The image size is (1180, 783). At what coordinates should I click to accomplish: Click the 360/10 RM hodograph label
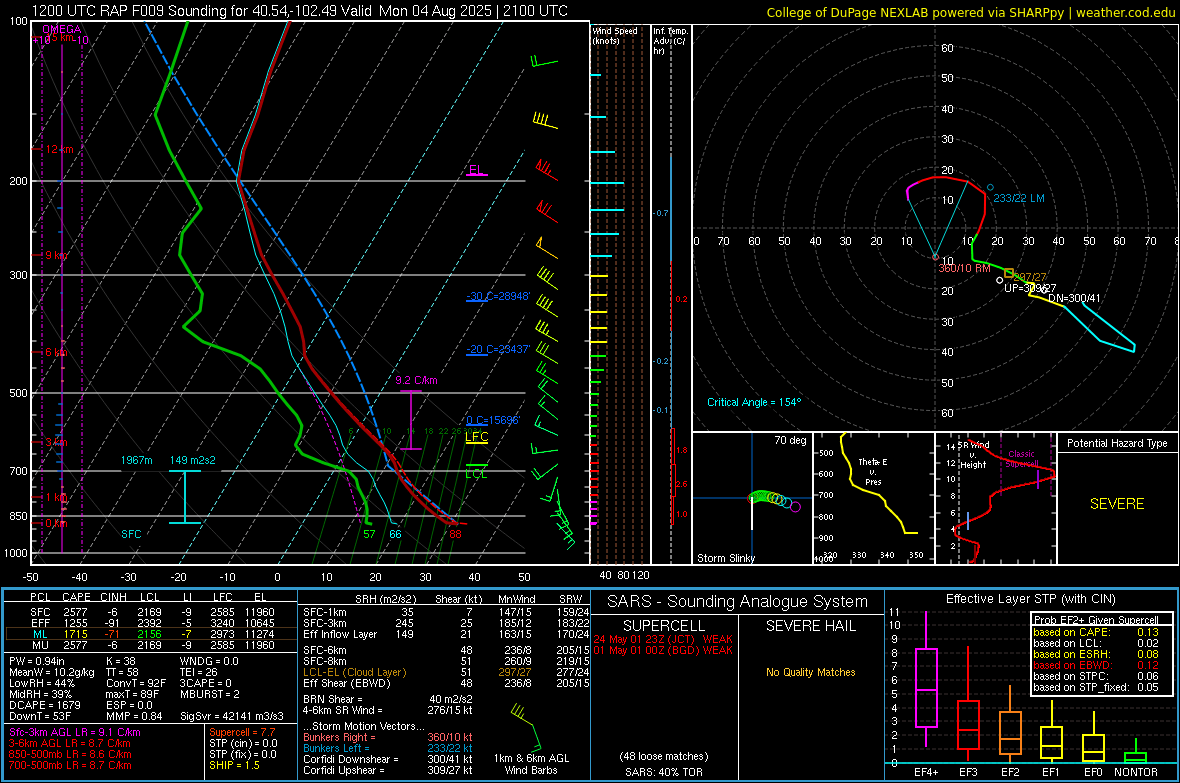click(x=964, y=268)
